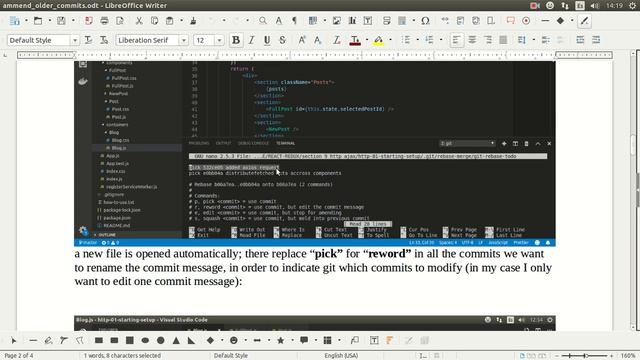640x360 pixels.
Task: Click the Select arrow tool in Drawing bar
Action: pos(13,340)
